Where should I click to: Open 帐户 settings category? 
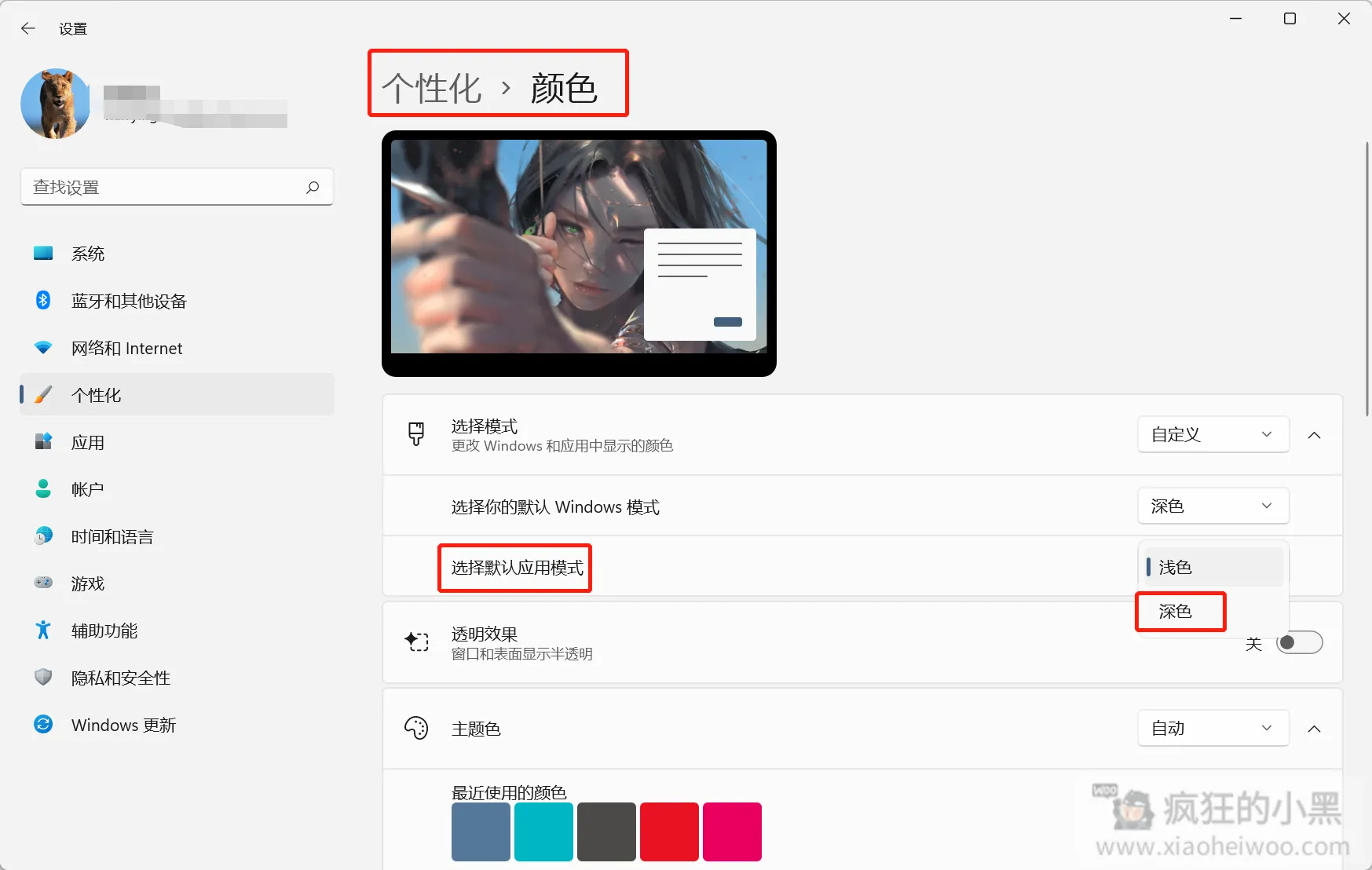point(177,489)
